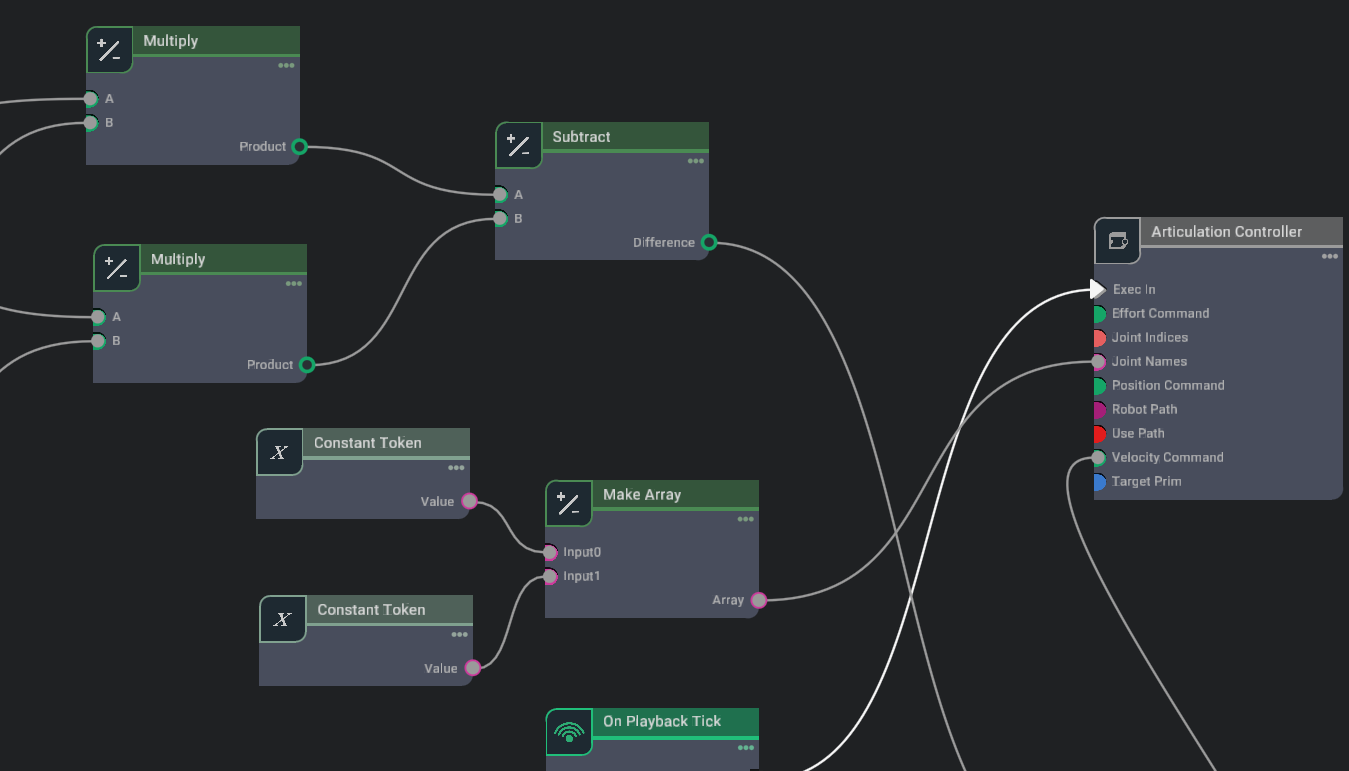1349x771 pixels.
Task: Click the Exec In arrow port
Action: click(1098, 289)
